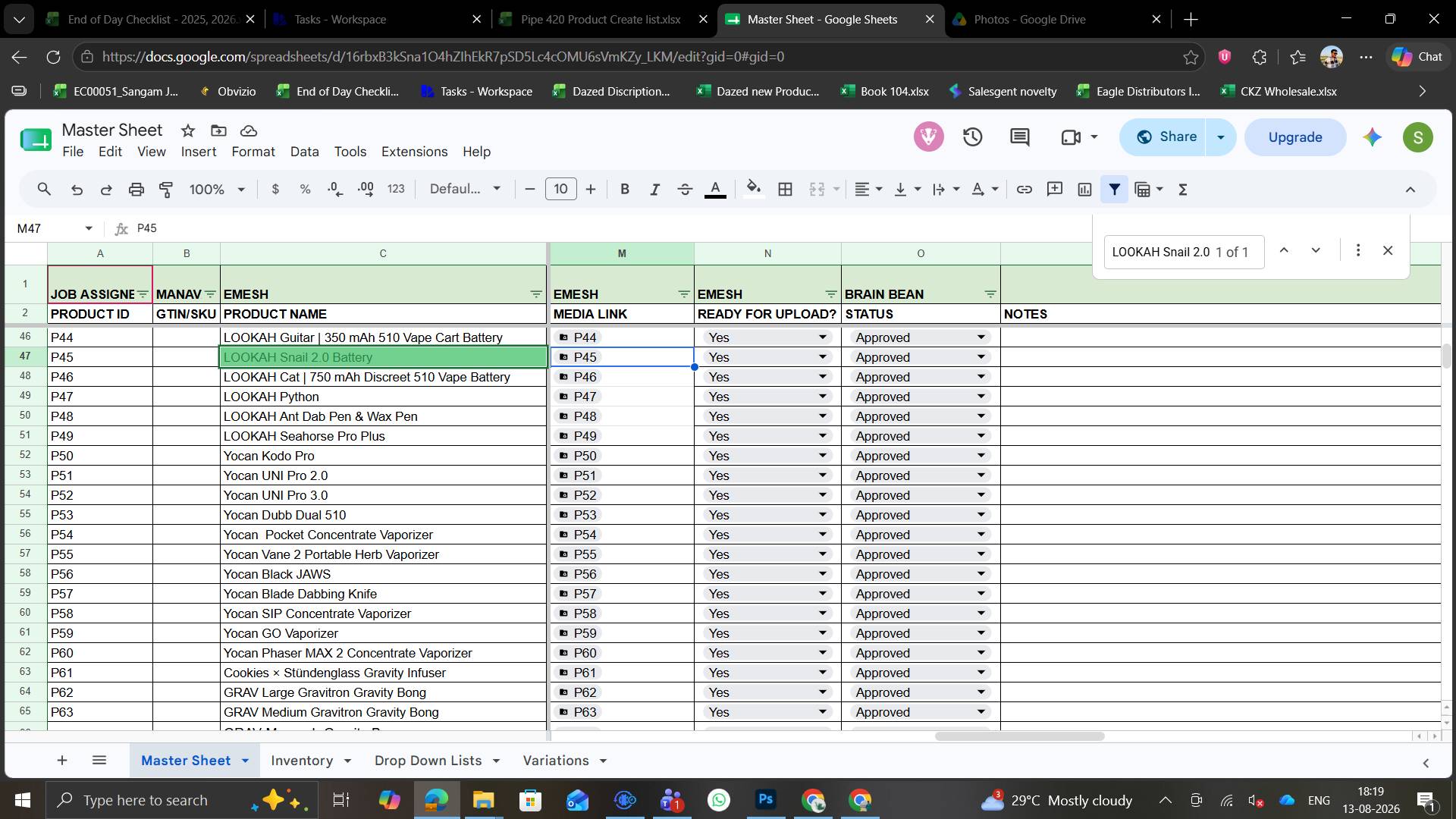Open Ready for Upload dropdown for P50
The width and height of the screenshot is (1456, 819).
822,456
